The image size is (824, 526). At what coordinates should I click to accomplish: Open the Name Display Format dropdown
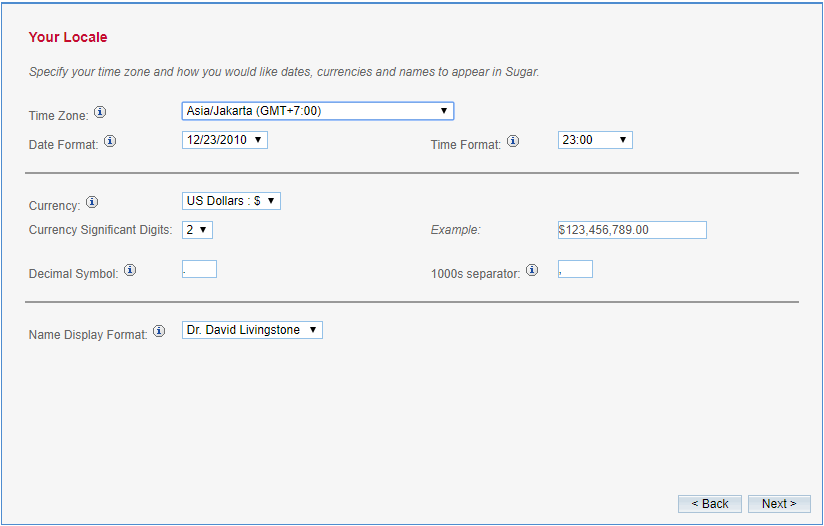click(252, 330)
